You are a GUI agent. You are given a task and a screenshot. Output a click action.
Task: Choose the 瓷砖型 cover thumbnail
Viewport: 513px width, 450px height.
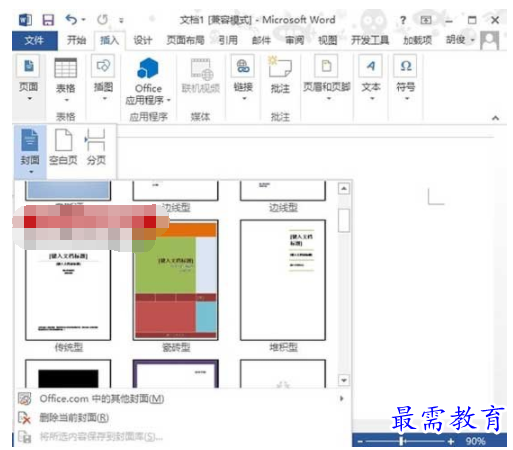(x=176, y=280)
